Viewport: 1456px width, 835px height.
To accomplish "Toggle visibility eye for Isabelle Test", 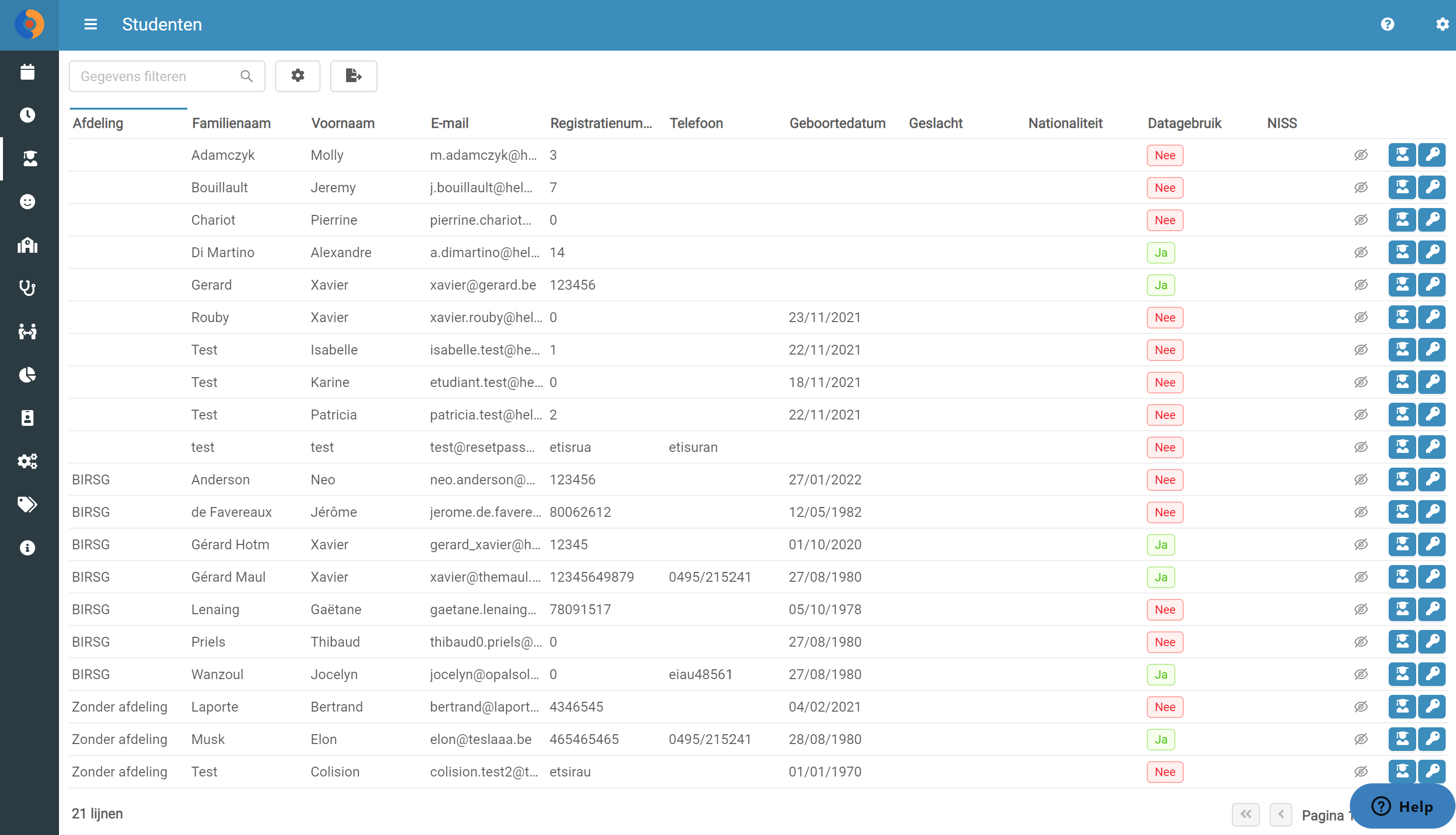I will point(1361,350).
